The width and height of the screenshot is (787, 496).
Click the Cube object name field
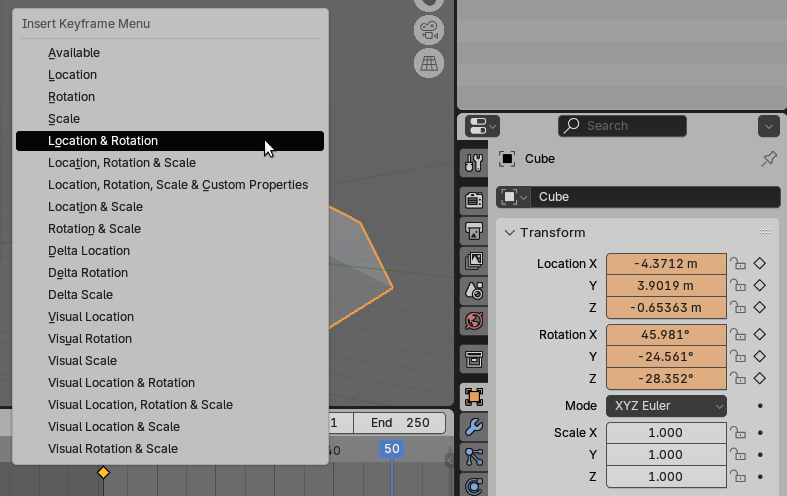coord(655,197)
